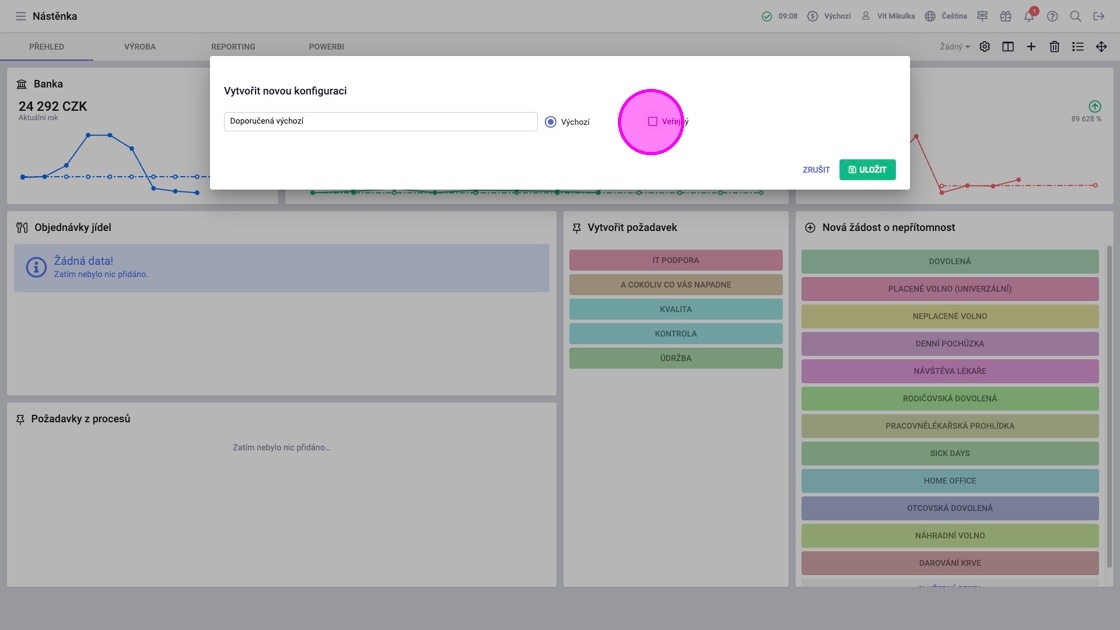The width and height of the screenshot is (1120, 630).
Task: Switch to the VÝROBA tab
Action: coord(140,46)
